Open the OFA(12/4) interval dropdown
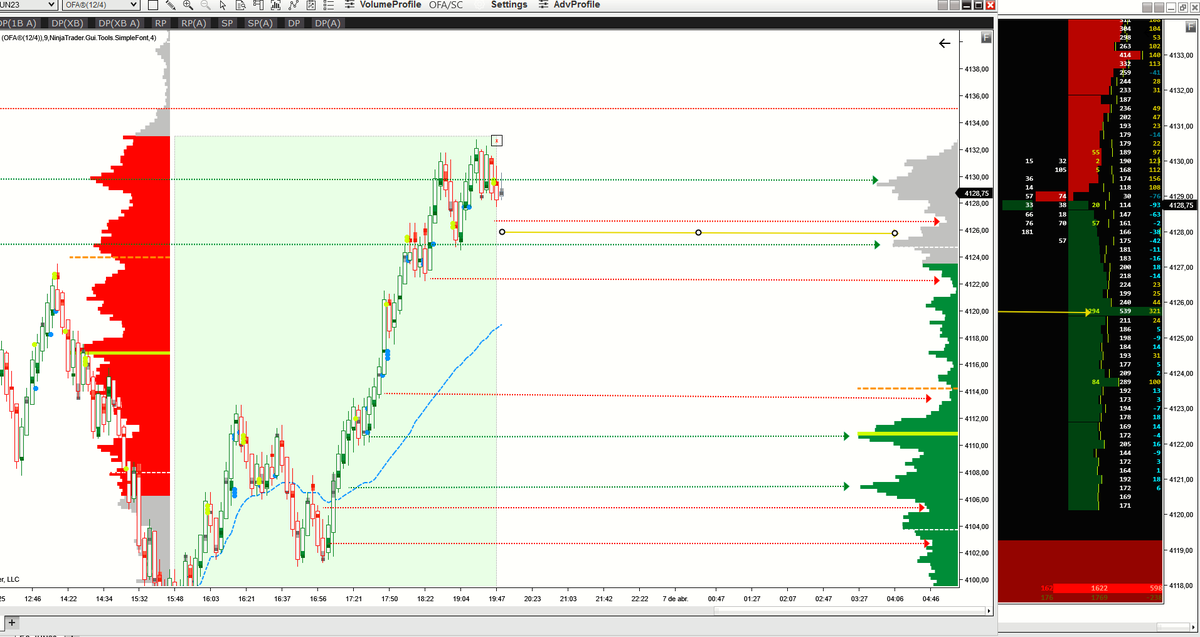 [100, 5]
